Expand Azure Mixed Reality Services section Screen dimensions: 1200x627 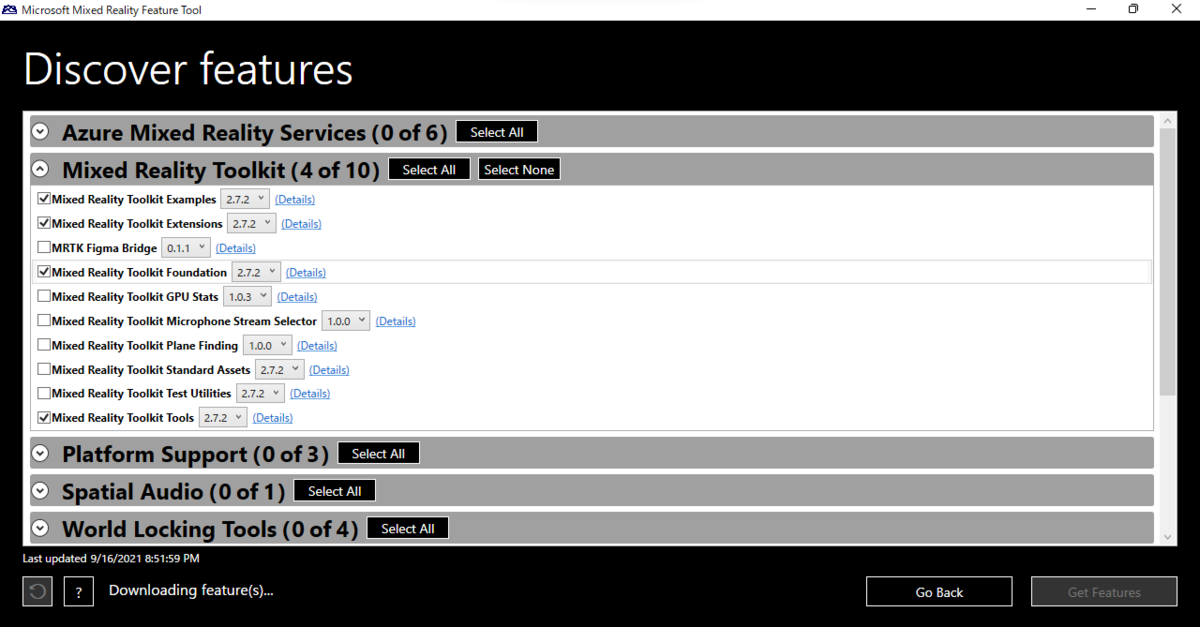(x=40, y=131)
